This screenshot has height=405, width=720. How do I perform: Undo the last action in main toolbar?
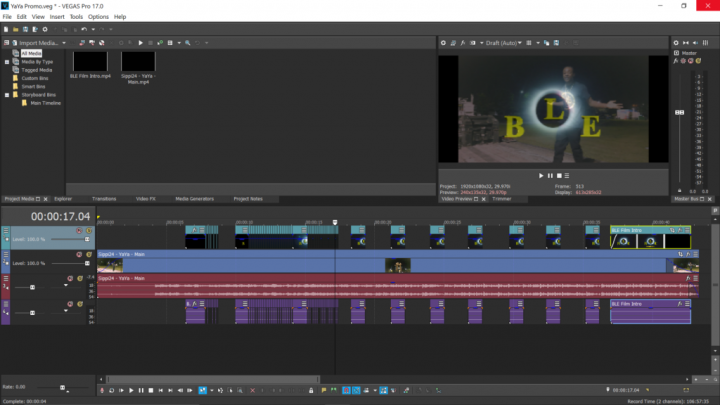click(x=84, y=29)
